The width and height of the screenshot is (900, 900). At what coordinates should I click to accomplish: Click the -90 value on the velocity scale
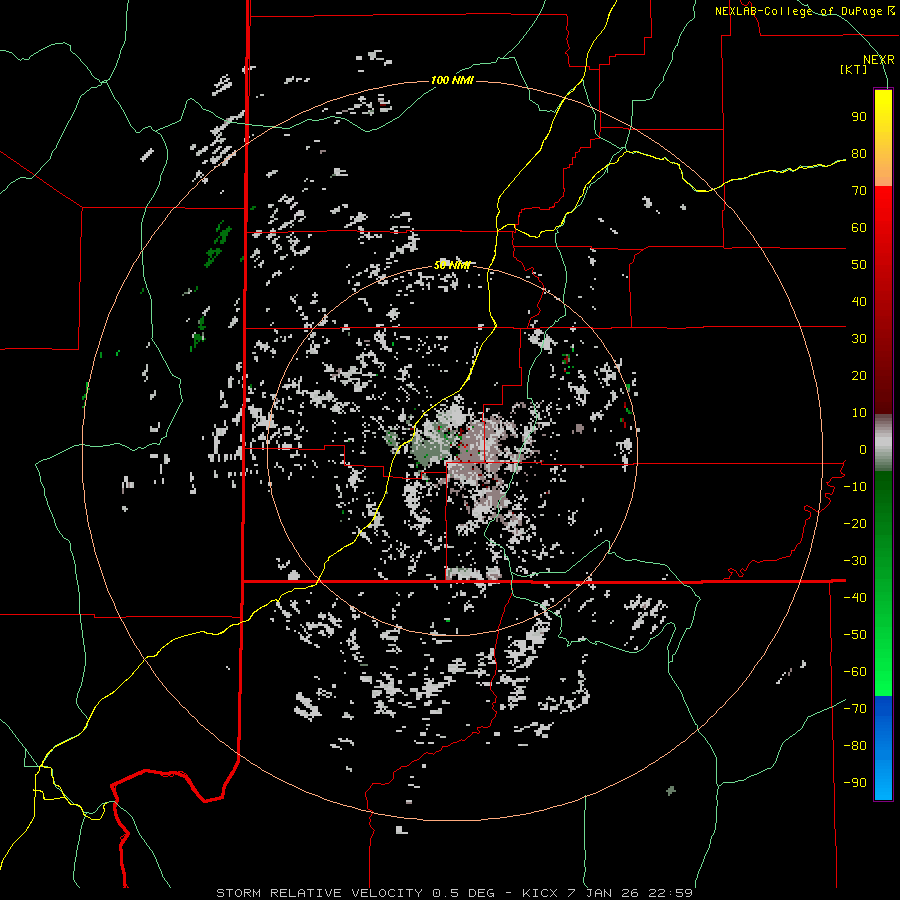click(855, 783)
